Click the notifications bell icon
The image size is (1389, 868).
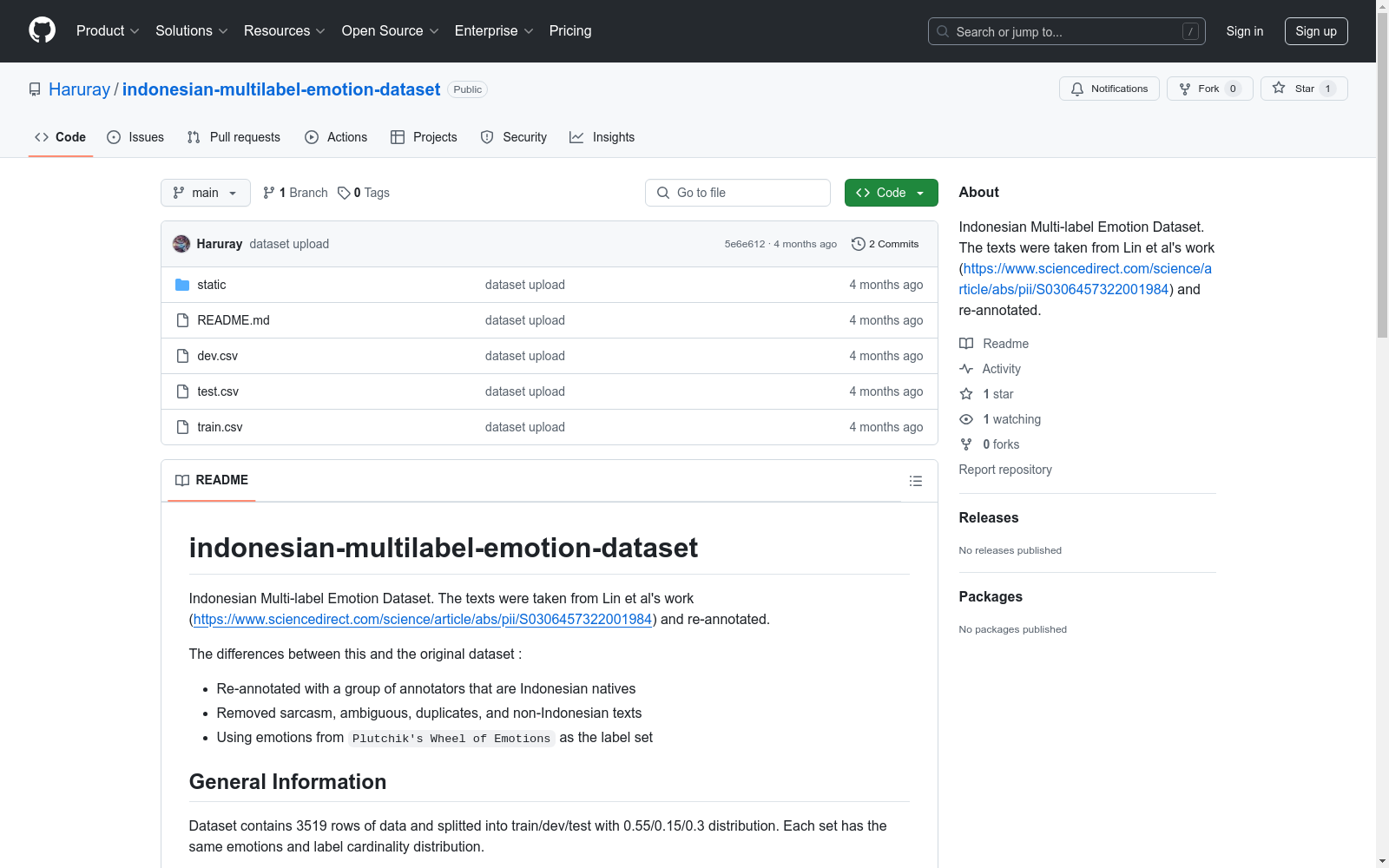tap(1077, 89)
